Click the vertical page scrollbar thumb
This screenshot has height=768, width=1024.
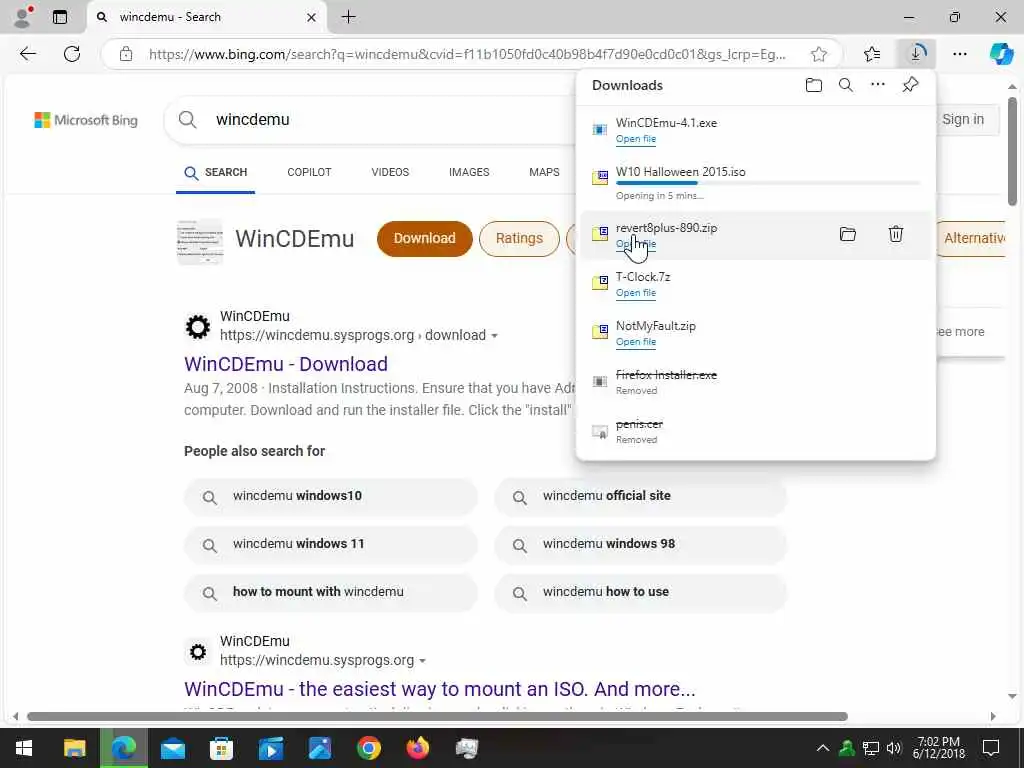point(1012,151)
